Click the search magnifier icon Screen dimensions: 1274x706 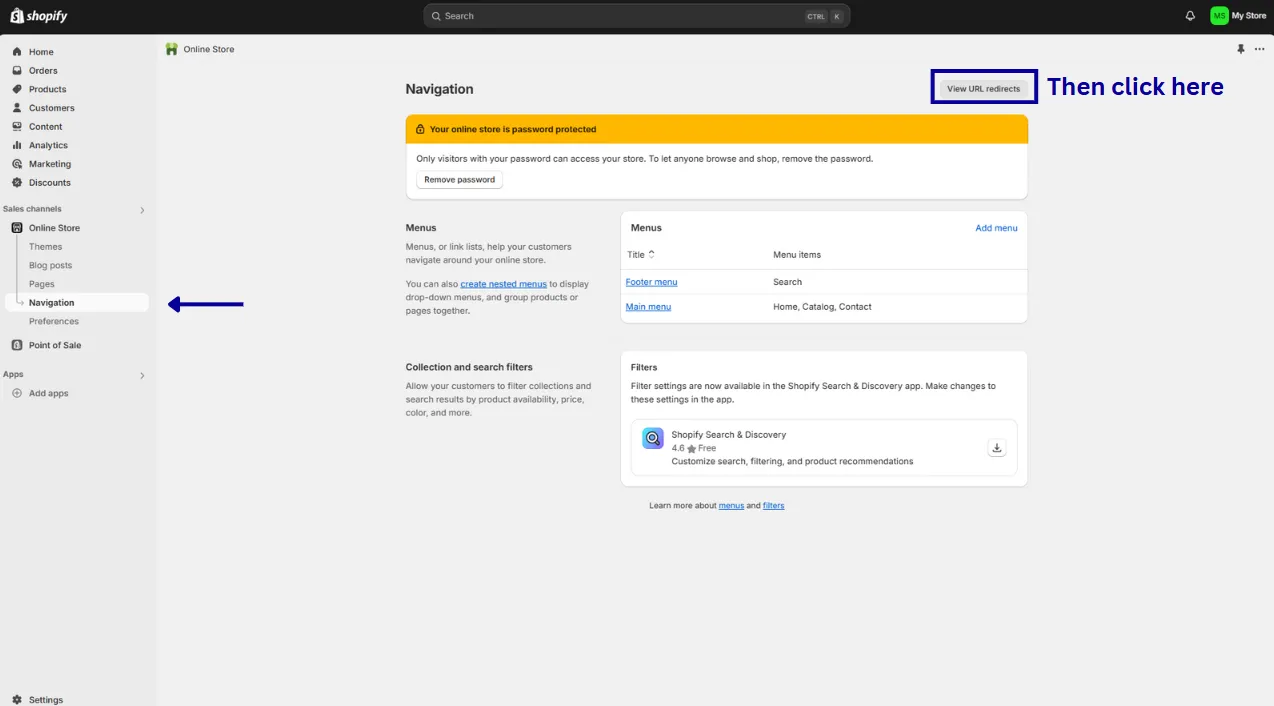pos(437,16)
